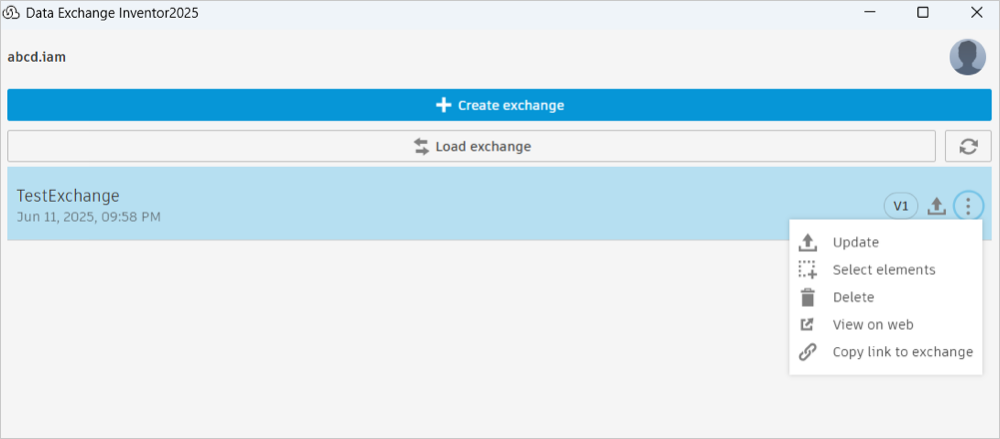Click the abcd.iam file name label
The image size is (1000, 439).
pyautogui.click(x=37, y=57)
